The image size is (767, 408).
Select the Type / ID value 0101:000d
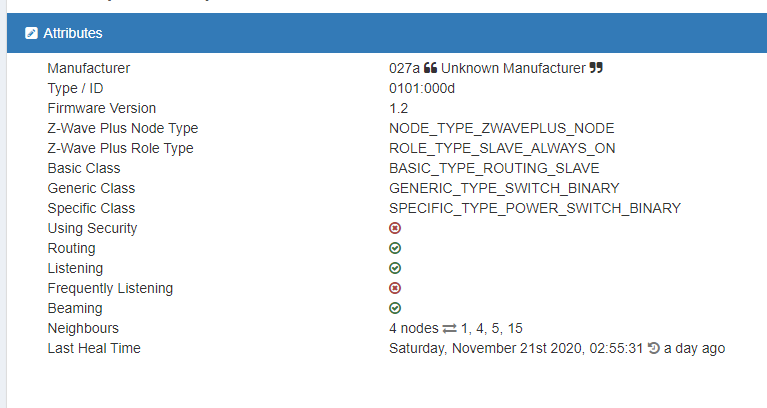[x=421, y=88]
